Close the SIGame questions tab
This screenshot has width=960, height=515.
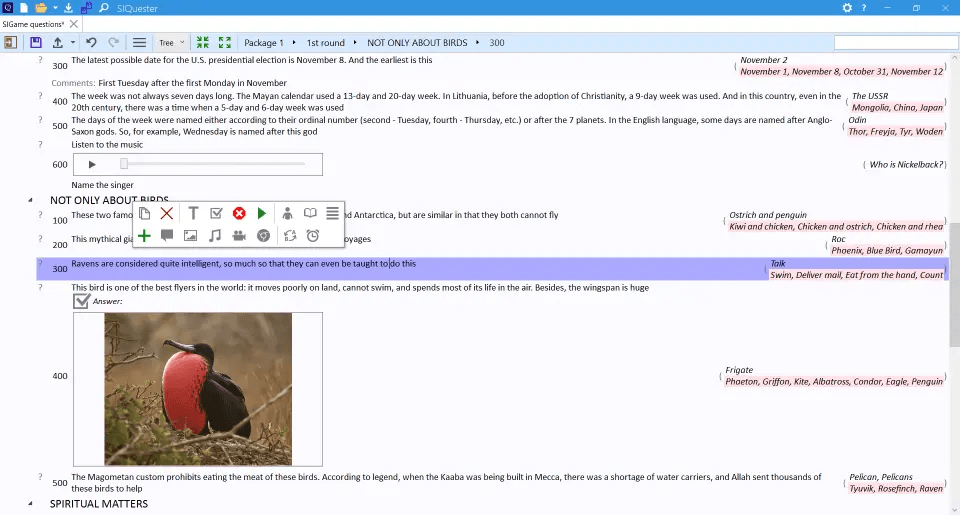pos(73,24)
